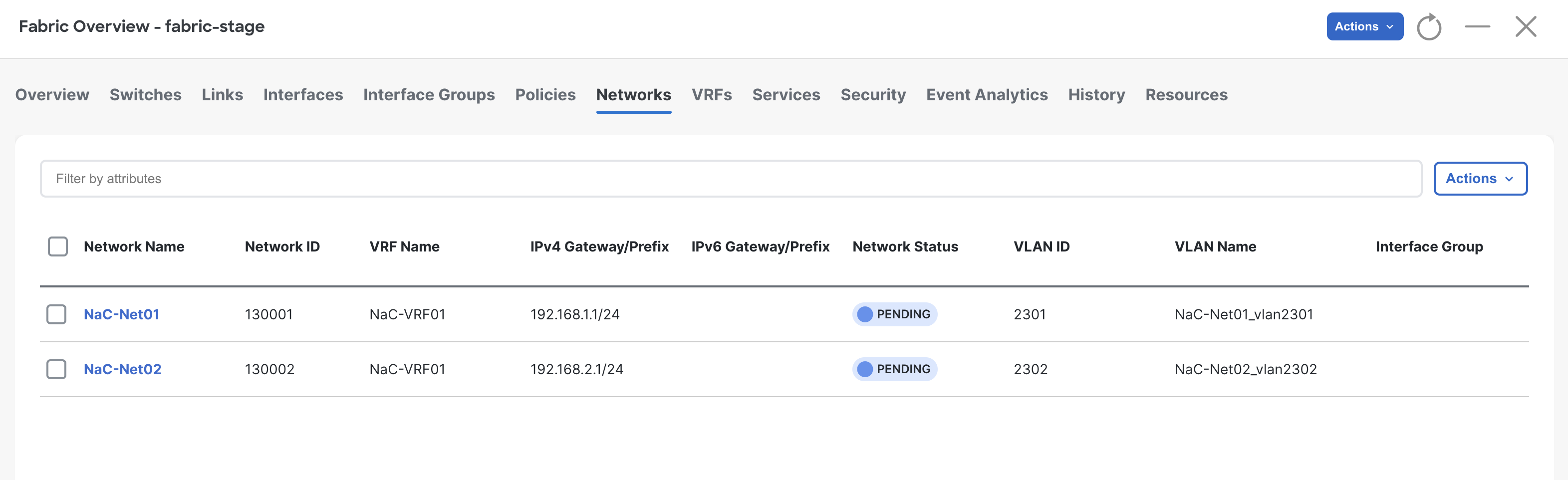Screen dimensions: 1568x480
Task: Click the Network Status column header
Action: 905,246
